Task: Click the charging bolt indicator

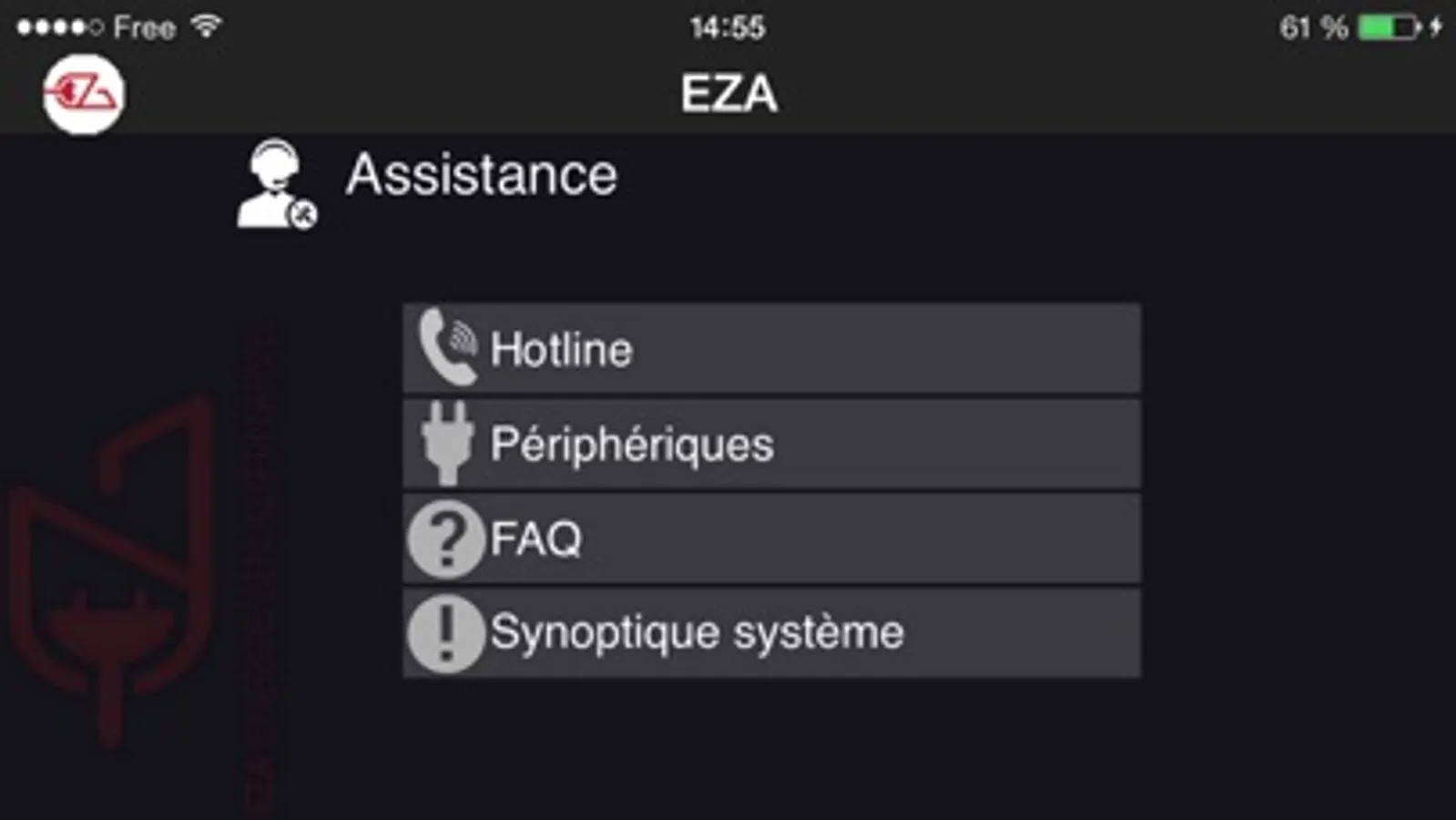Action: click(1436, 26)
